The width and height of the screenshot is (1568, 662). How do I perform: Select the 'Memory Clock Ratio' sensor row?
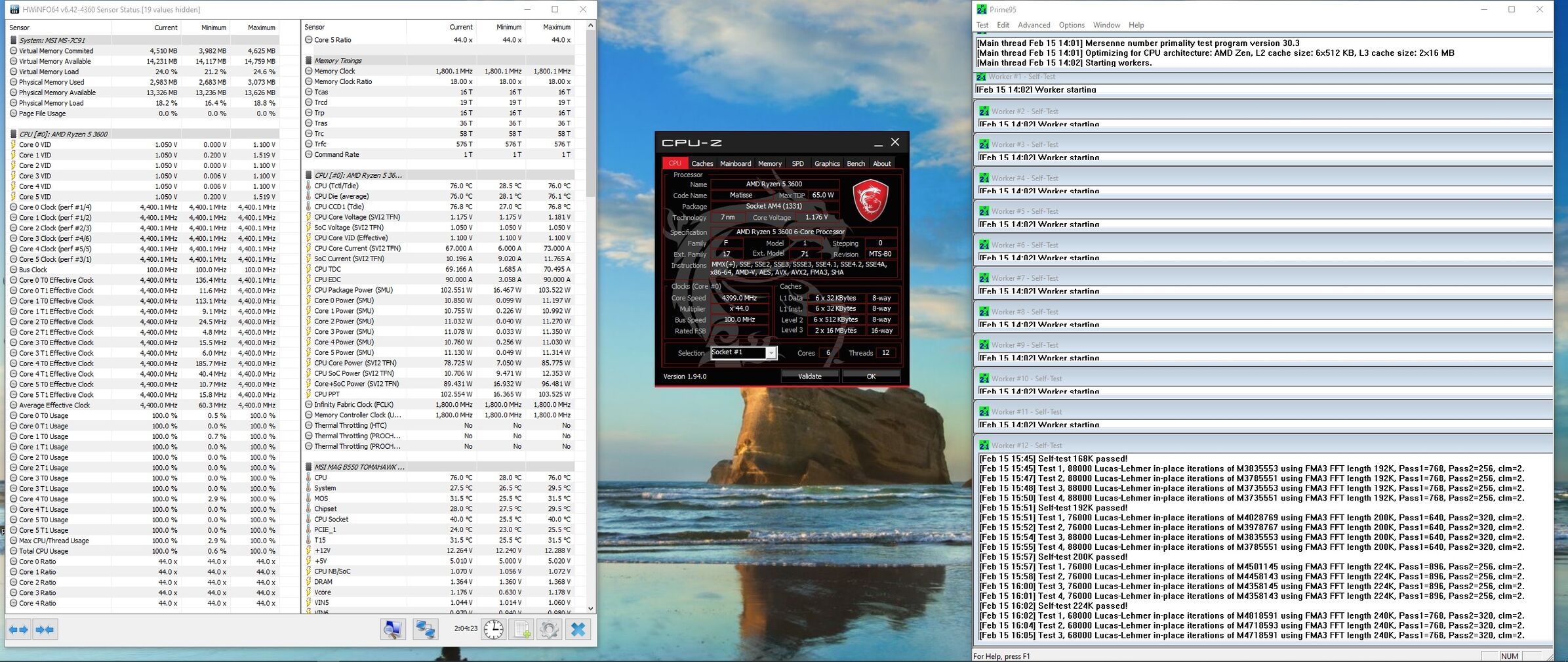coord(439,81)
